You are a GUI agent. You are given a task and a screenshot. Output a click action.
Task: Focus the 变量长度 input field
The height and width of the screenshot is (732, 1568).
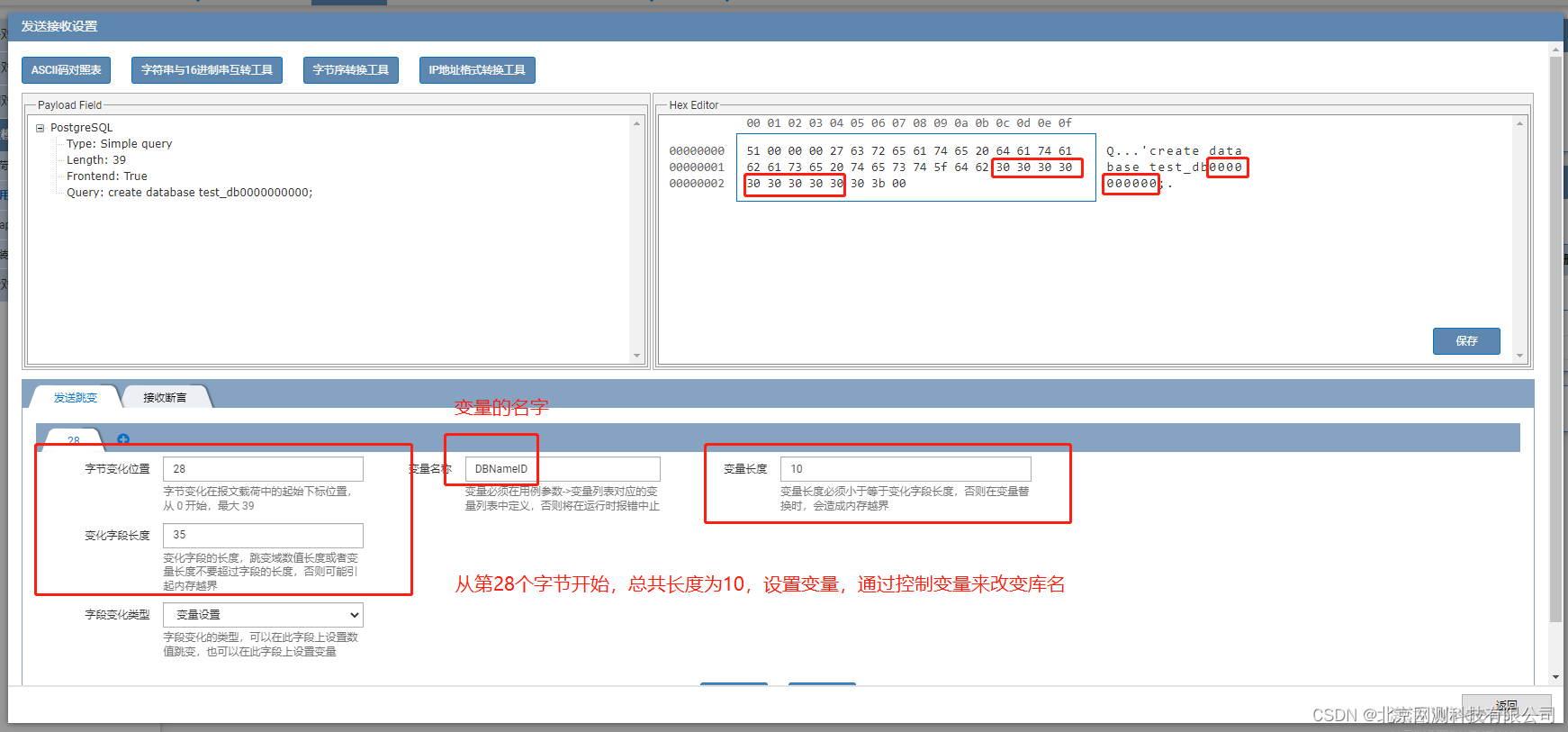point(906,469)
